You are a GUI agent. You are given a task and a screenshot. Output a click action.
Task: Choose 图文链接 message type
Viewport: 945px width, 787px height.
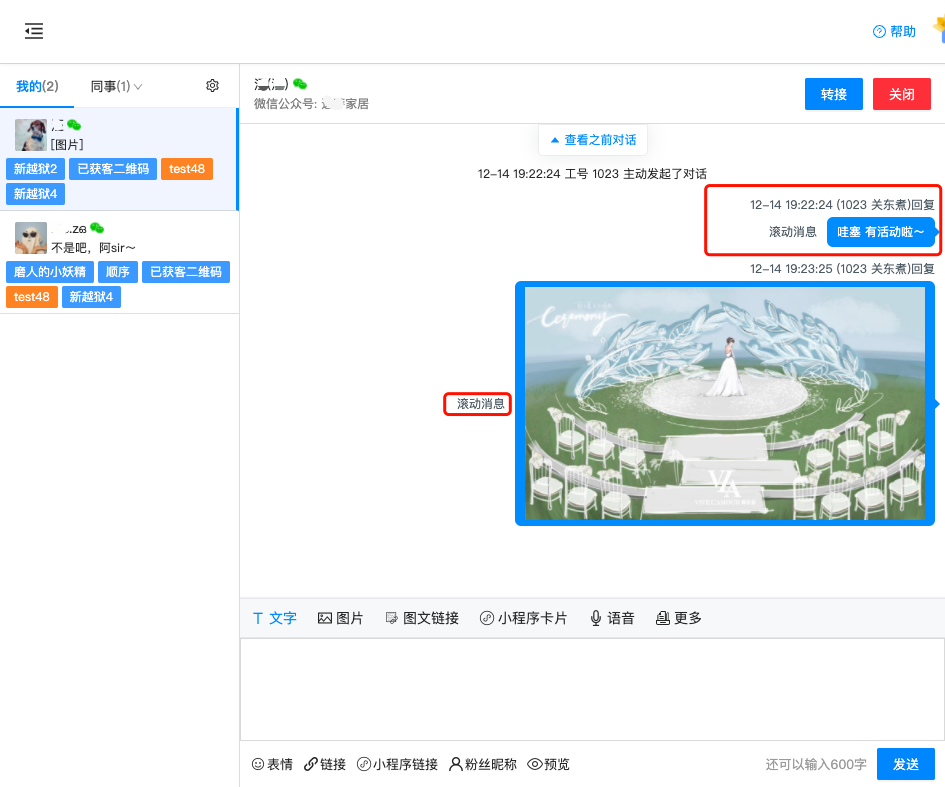422,618
